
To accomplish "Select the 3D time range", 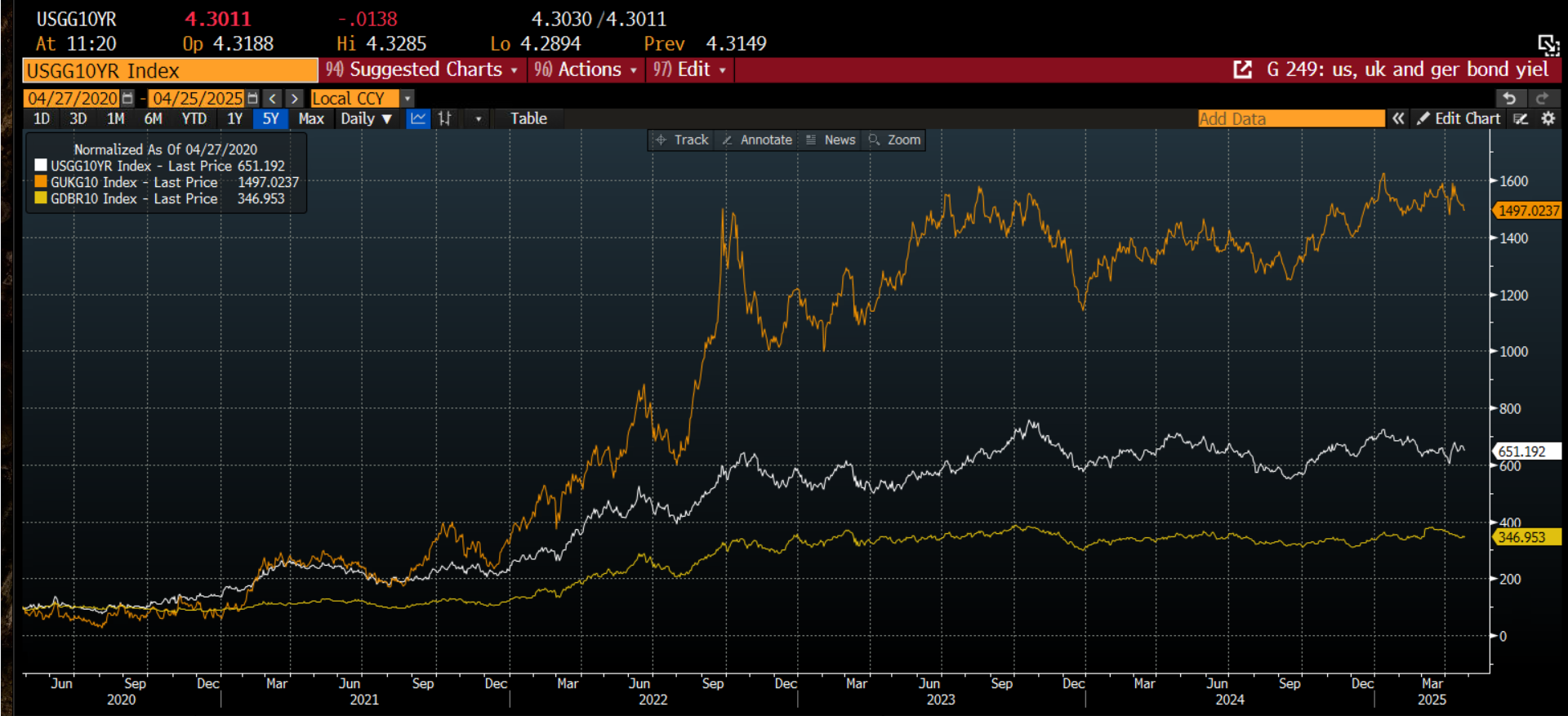I will click(x=78, y=118).
